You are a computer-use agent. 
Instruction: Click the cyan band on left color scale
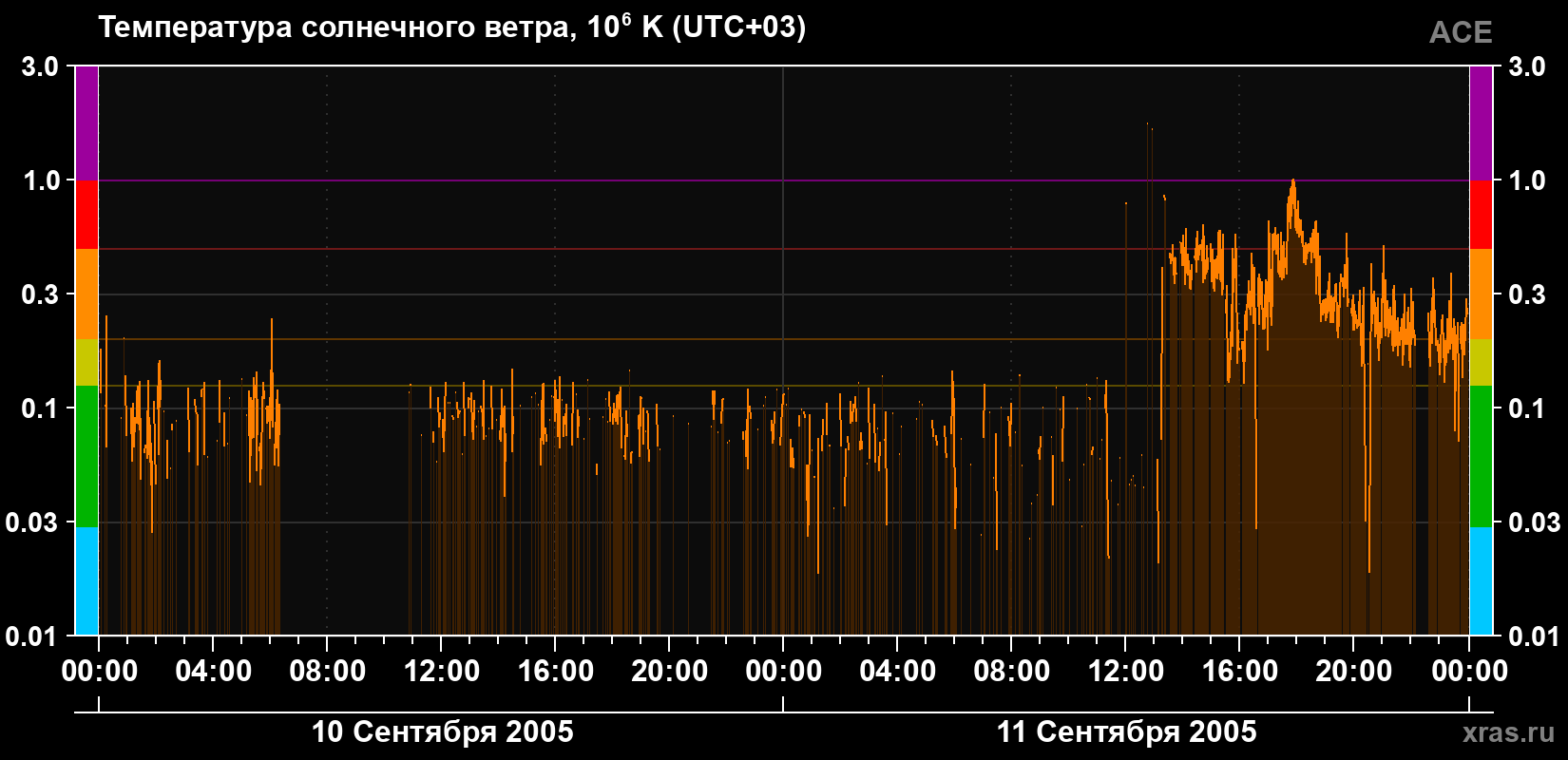[86, 581]
